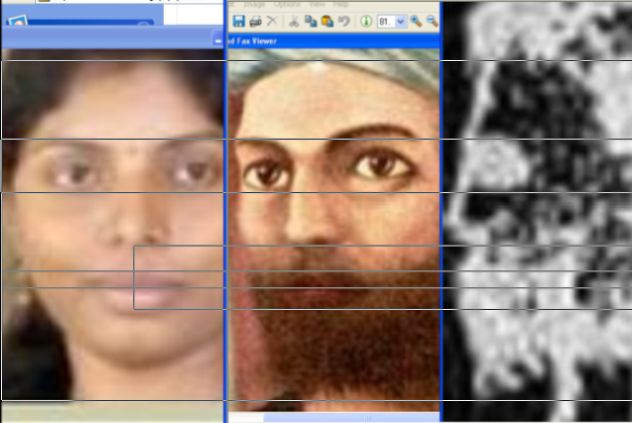This screenshot has width=632, height=423.
Task: Click the Delete X icon in toolbar
Action: 272,21
